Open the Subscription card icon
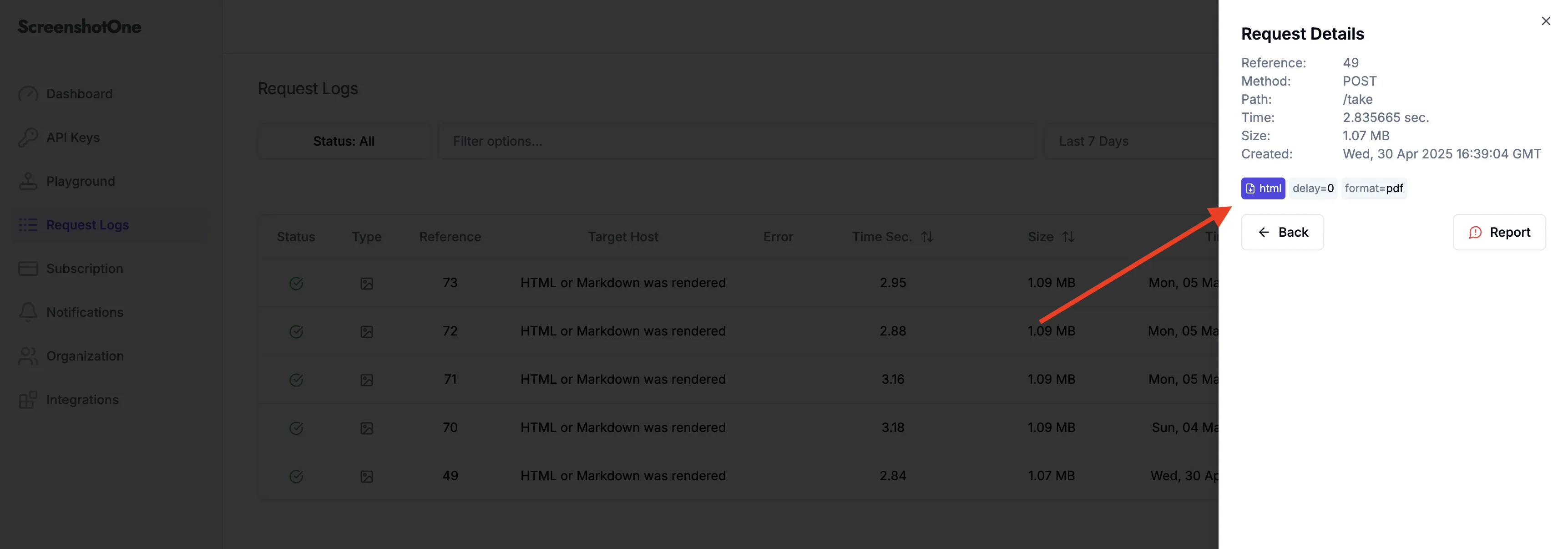This screenshot has width=1568, height=549. [28, 269]
